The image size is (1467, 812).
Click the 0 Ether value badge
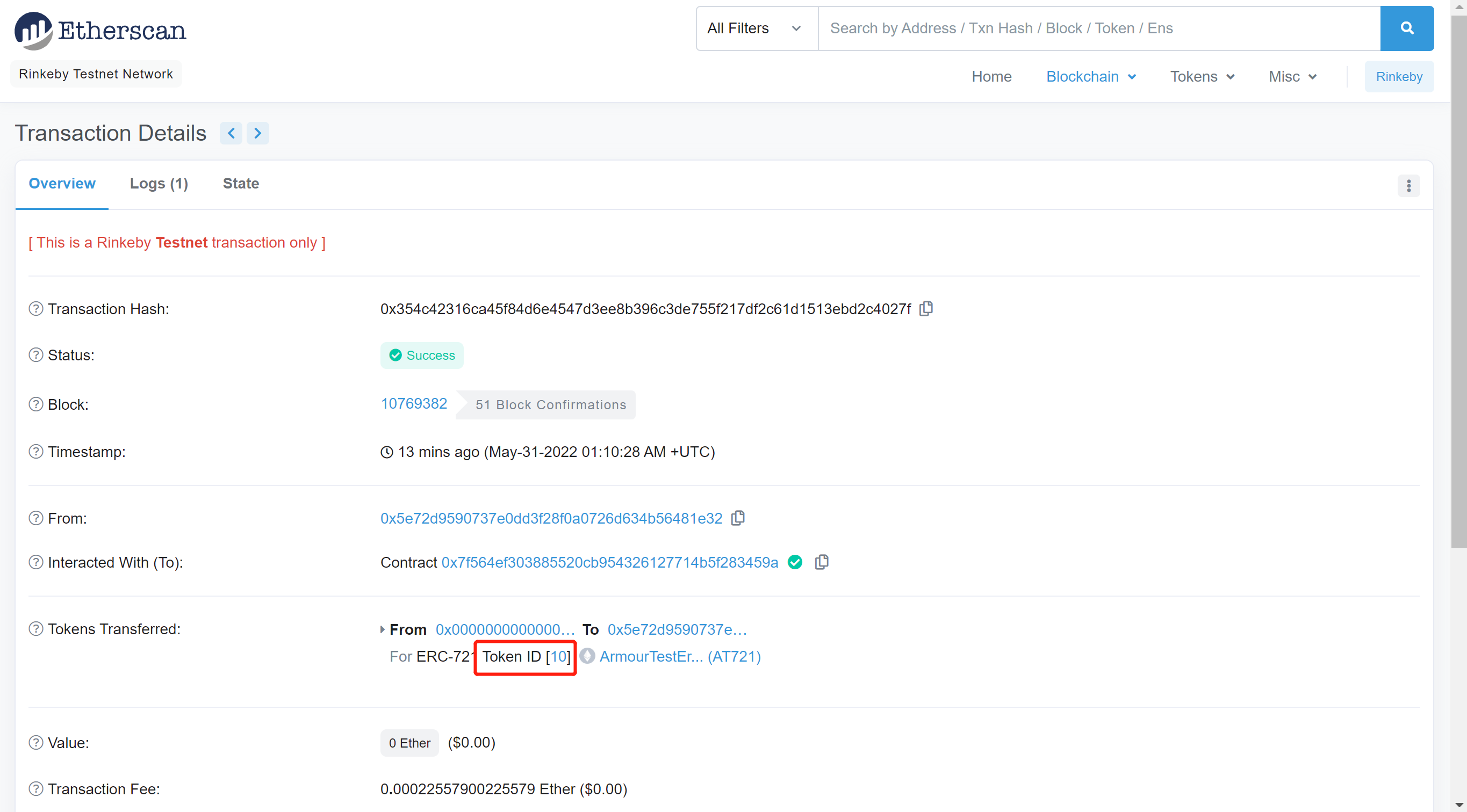click(409, 743)
